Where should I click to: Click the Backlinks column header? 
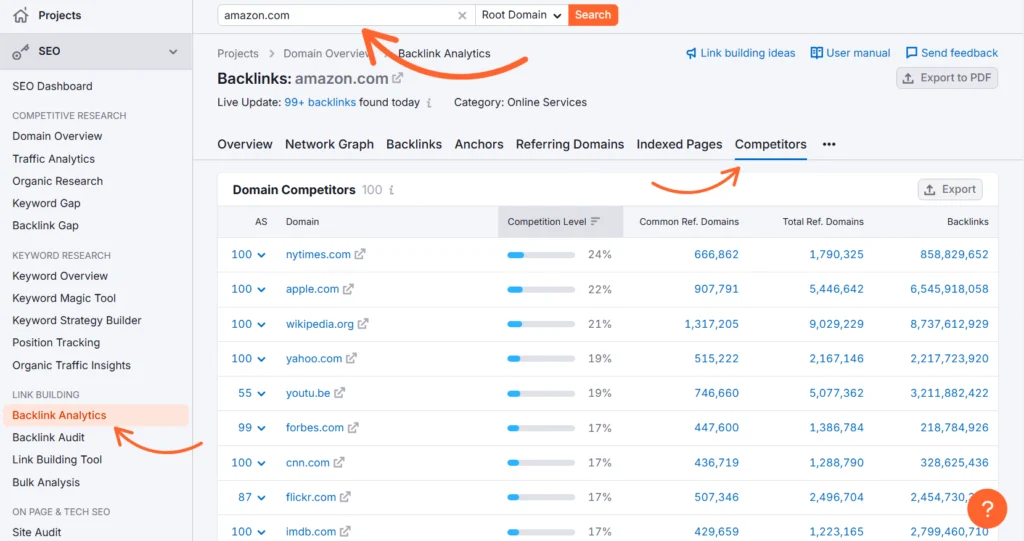[x=967, y=221]
